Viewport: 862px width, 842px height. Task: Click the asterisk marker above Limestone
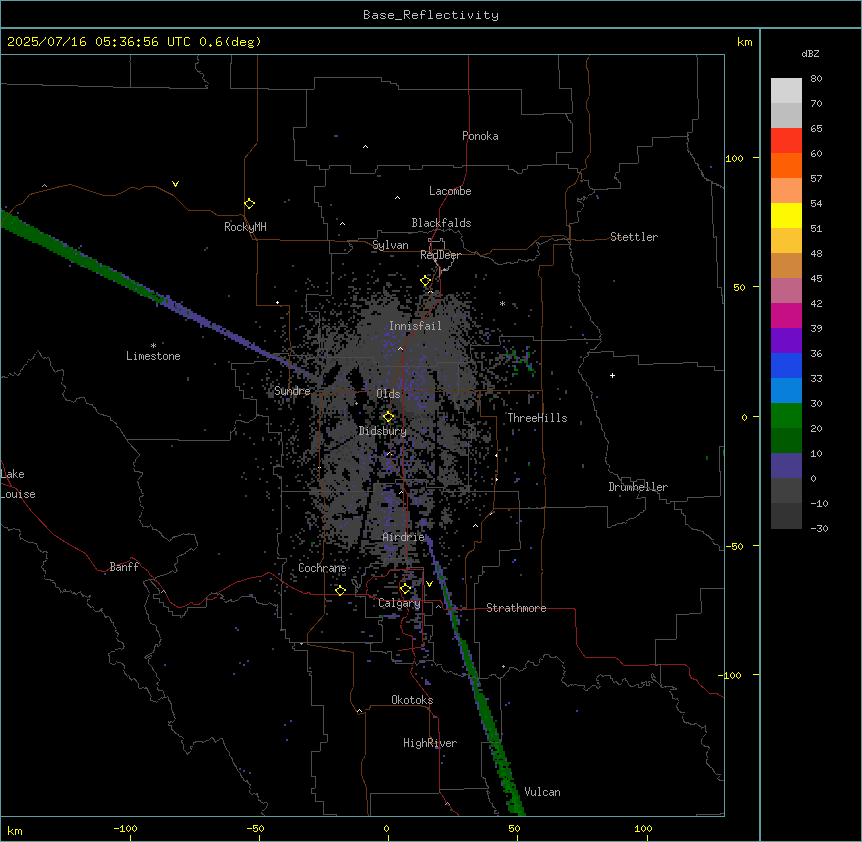(153, 345)
